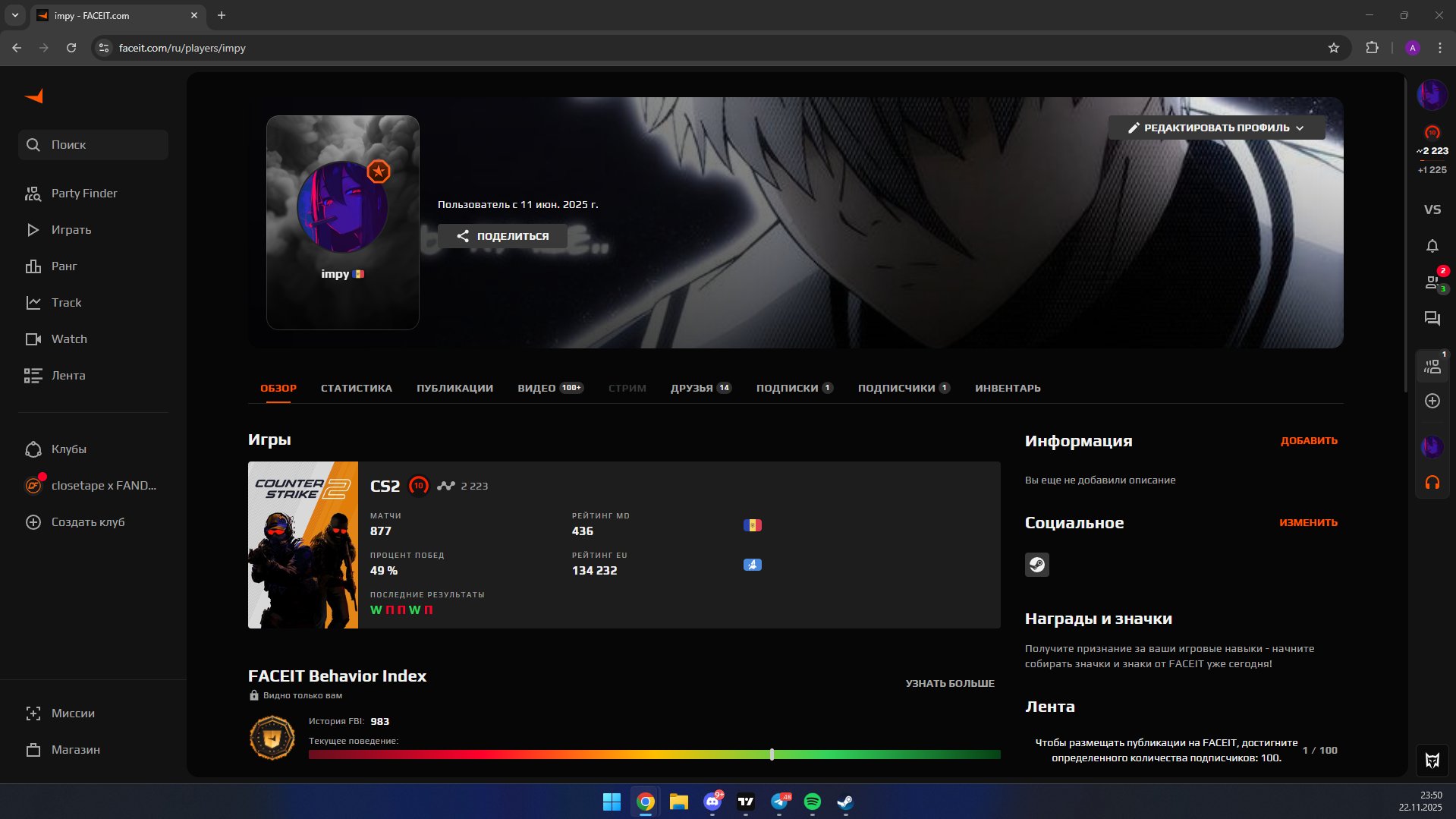The image size is (1456, 819).
Task: Open the VS matchmaking icon
Action: tap(1432, 209)
